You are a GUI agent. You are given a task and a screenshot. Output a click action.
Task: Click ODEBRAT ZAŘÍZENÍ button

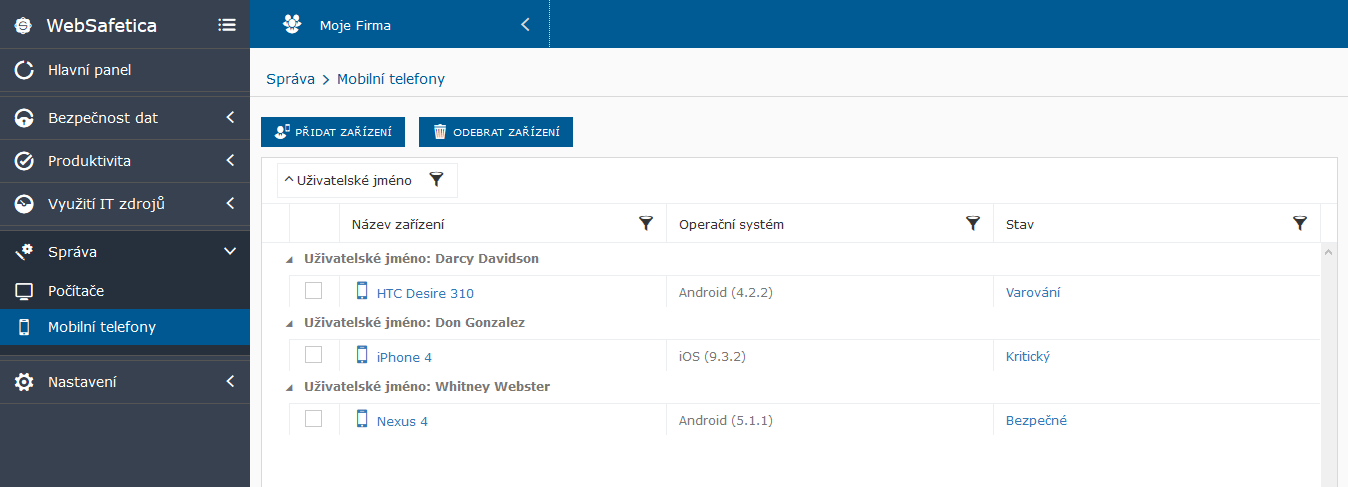[496, 132]
